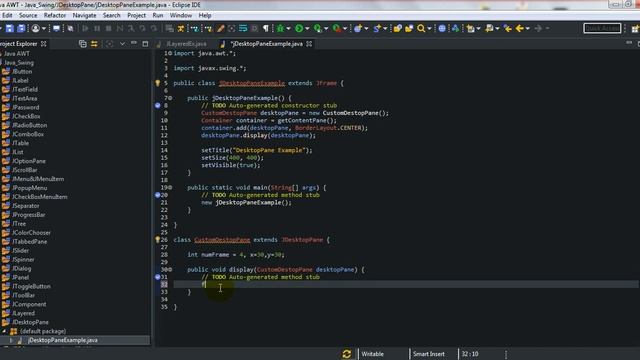Screen dimensions: 640x360
Task: Click the Debug bug icon
Action: click(280, 28)
